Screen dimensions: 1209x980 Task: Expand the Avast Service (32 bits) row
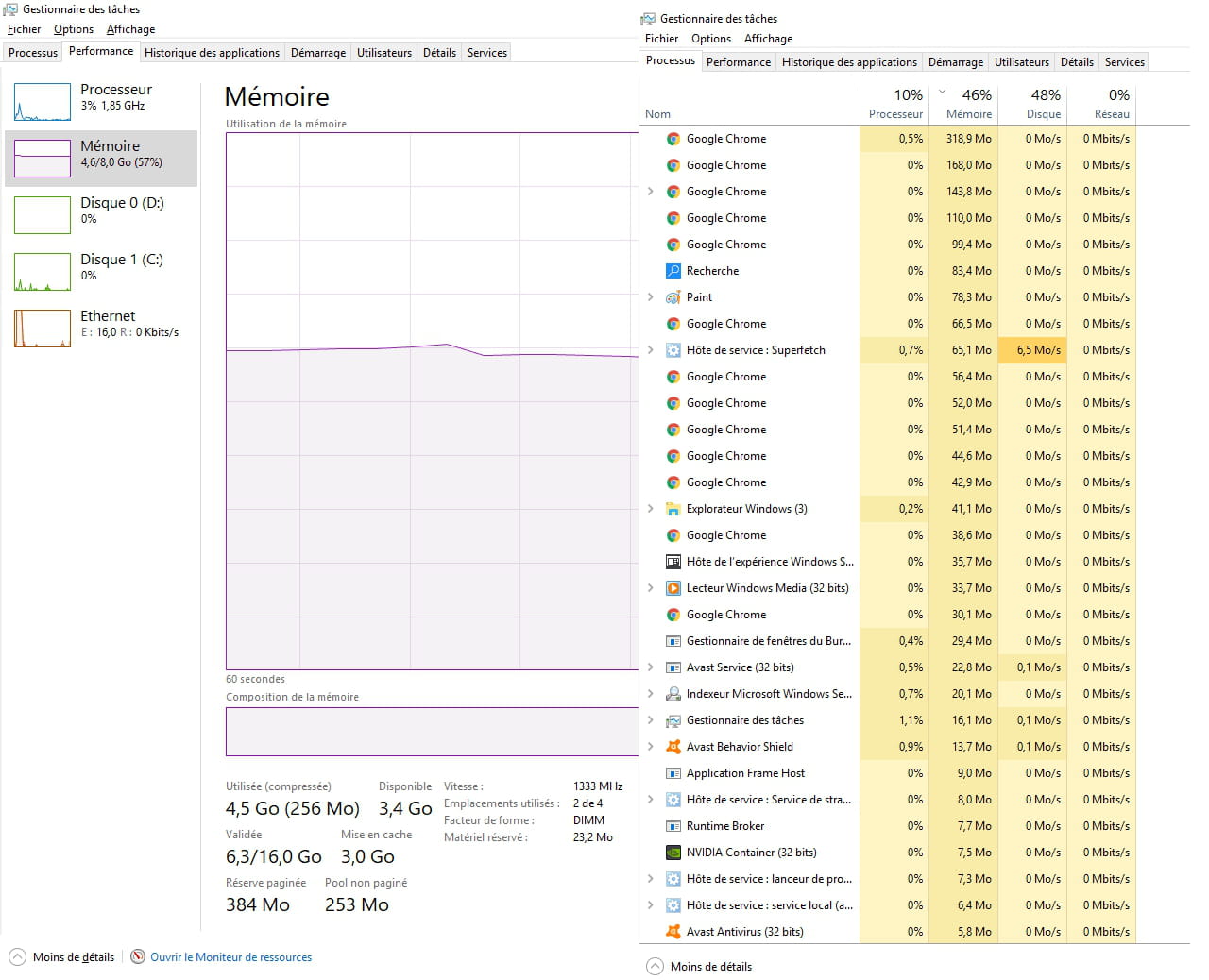[651, 667]
